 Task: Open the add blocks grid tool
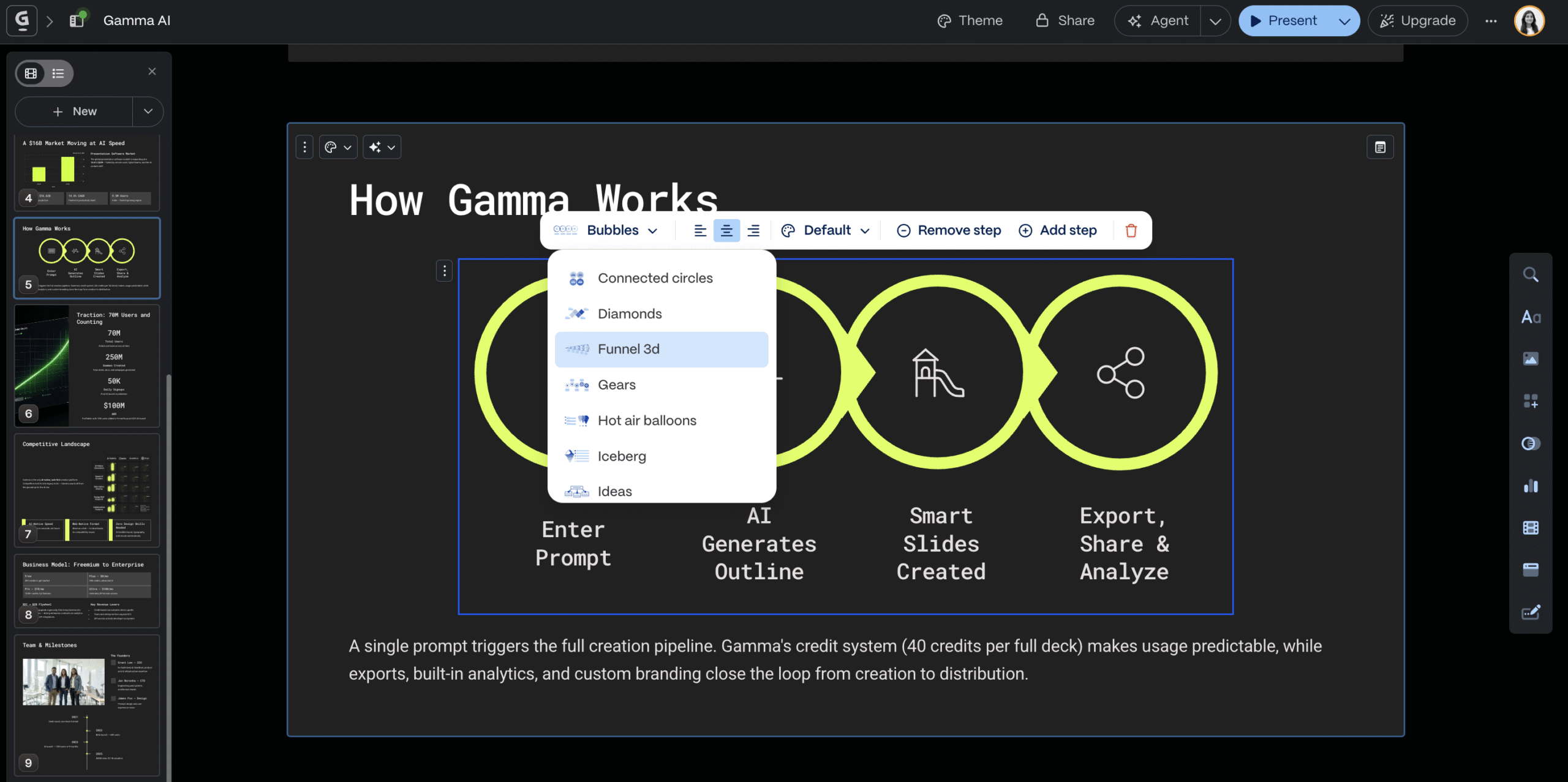pyautogui.click(x=1531, y=401)
